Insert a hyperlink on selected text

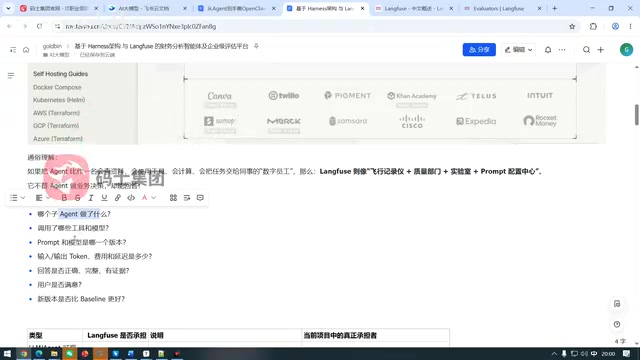118,198
